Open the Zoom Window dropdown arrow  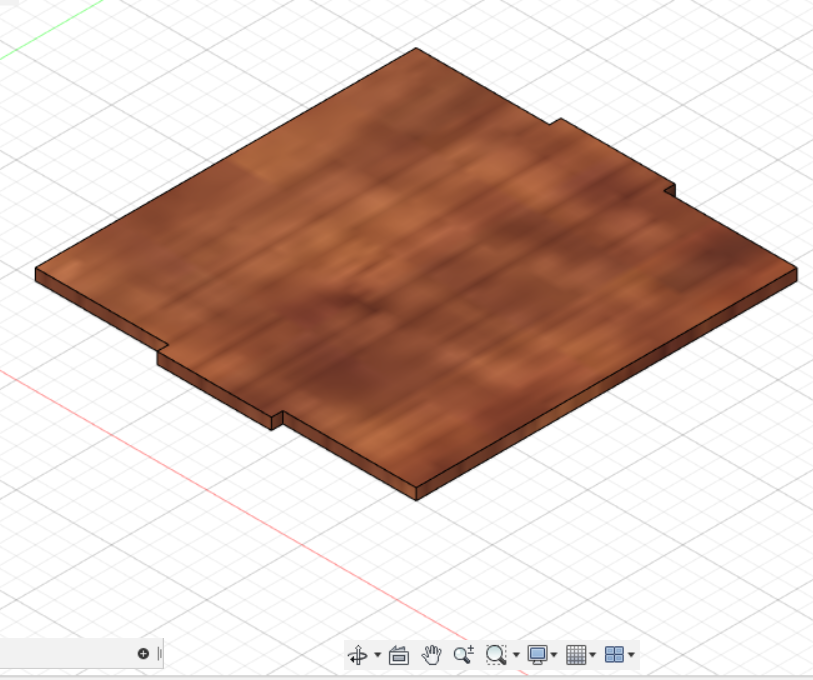[516, 655]
